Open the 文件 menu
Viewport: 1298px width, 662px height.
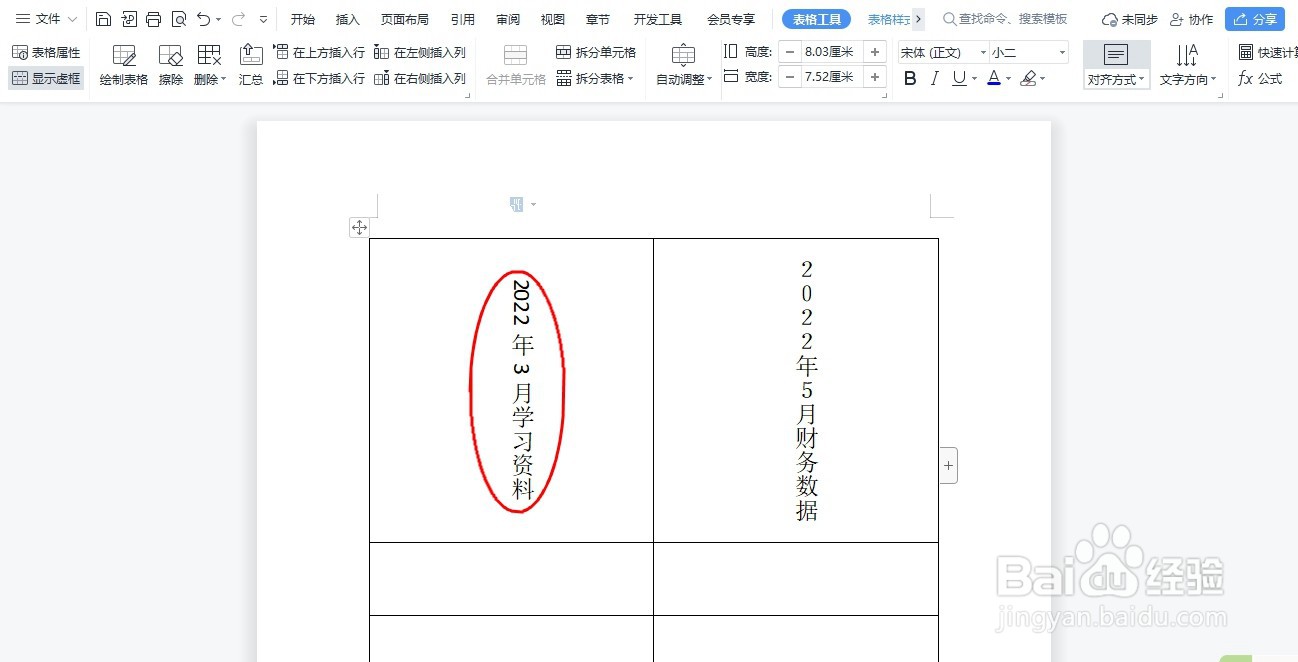[x=46, y=19]
